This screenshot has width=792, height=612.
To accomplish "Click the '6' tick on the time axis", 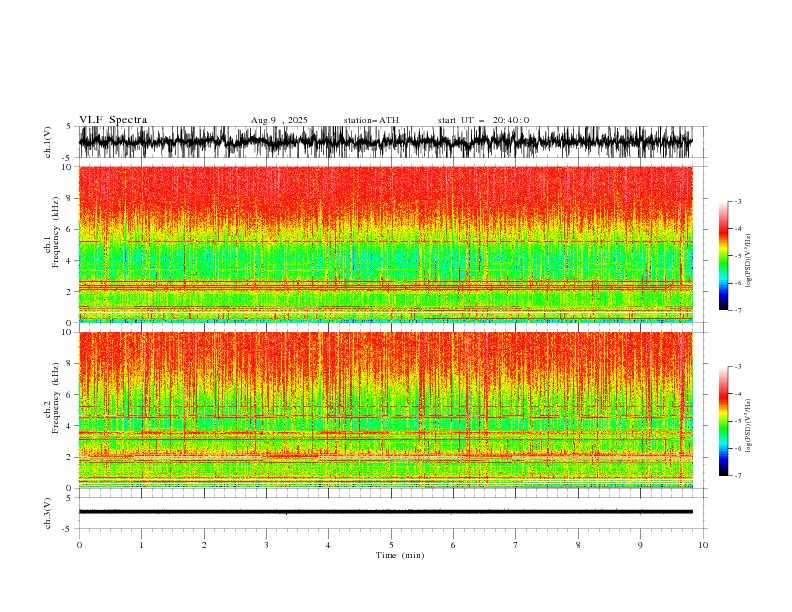I will (x=454, y=545).
